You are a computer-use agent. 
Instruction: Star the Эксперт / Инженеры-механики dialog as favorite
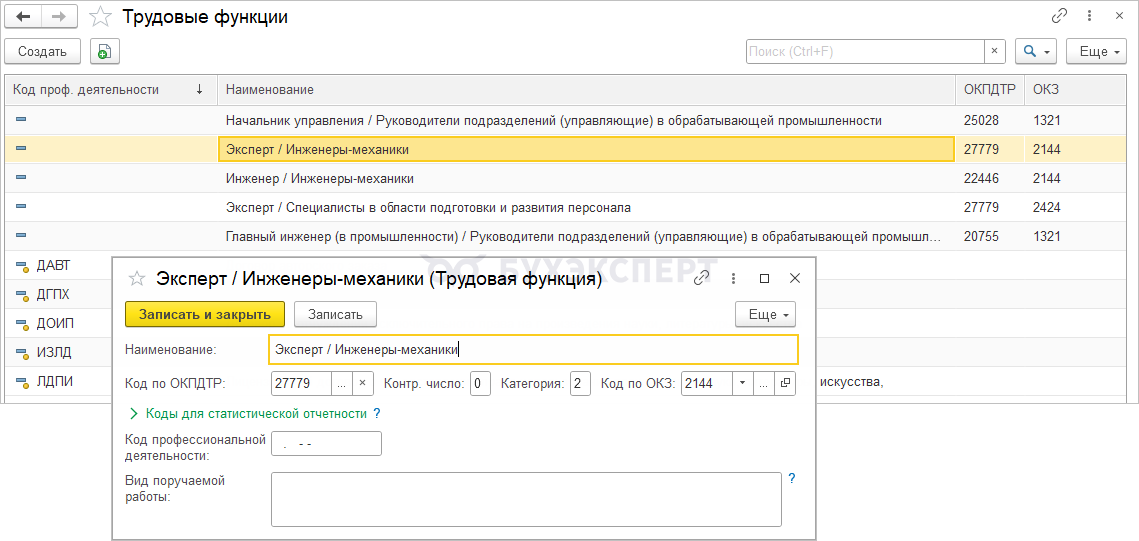point(138,279)
